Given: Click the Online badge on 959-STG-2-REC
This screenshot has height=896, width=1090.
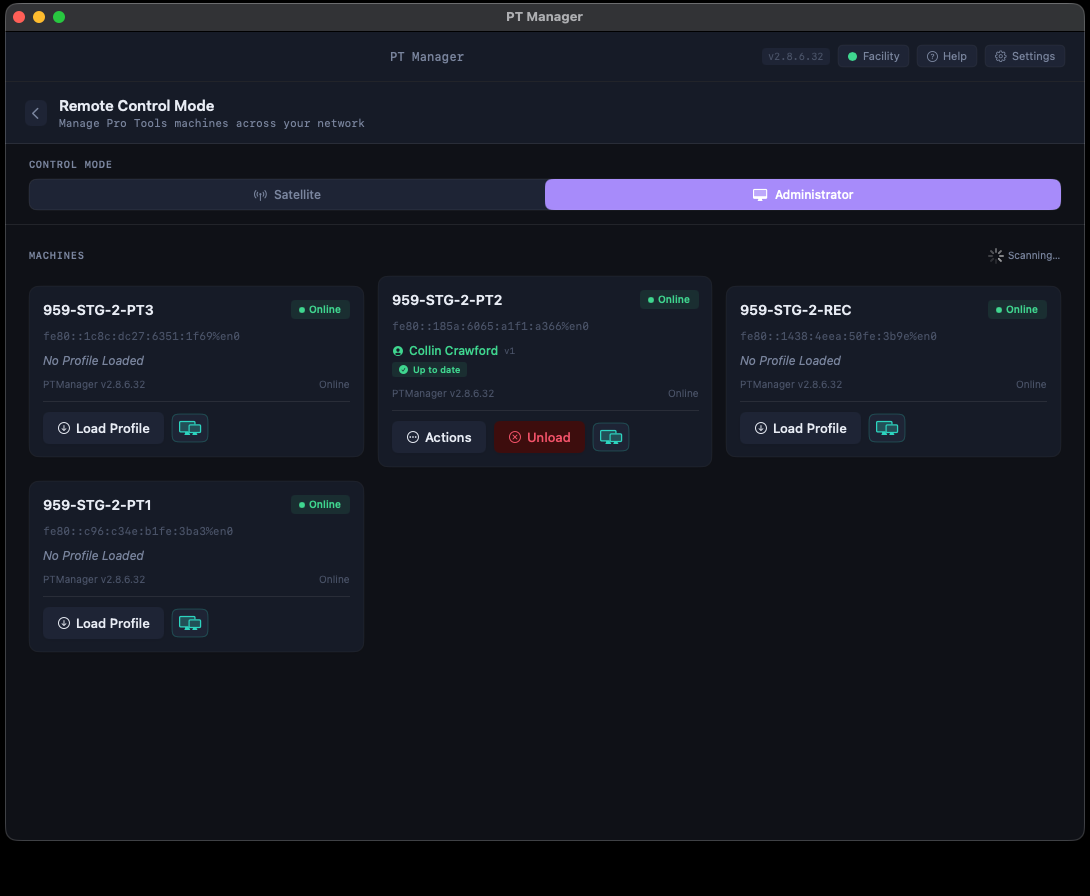Looking at the screenshot, I should pos(1017,309).
